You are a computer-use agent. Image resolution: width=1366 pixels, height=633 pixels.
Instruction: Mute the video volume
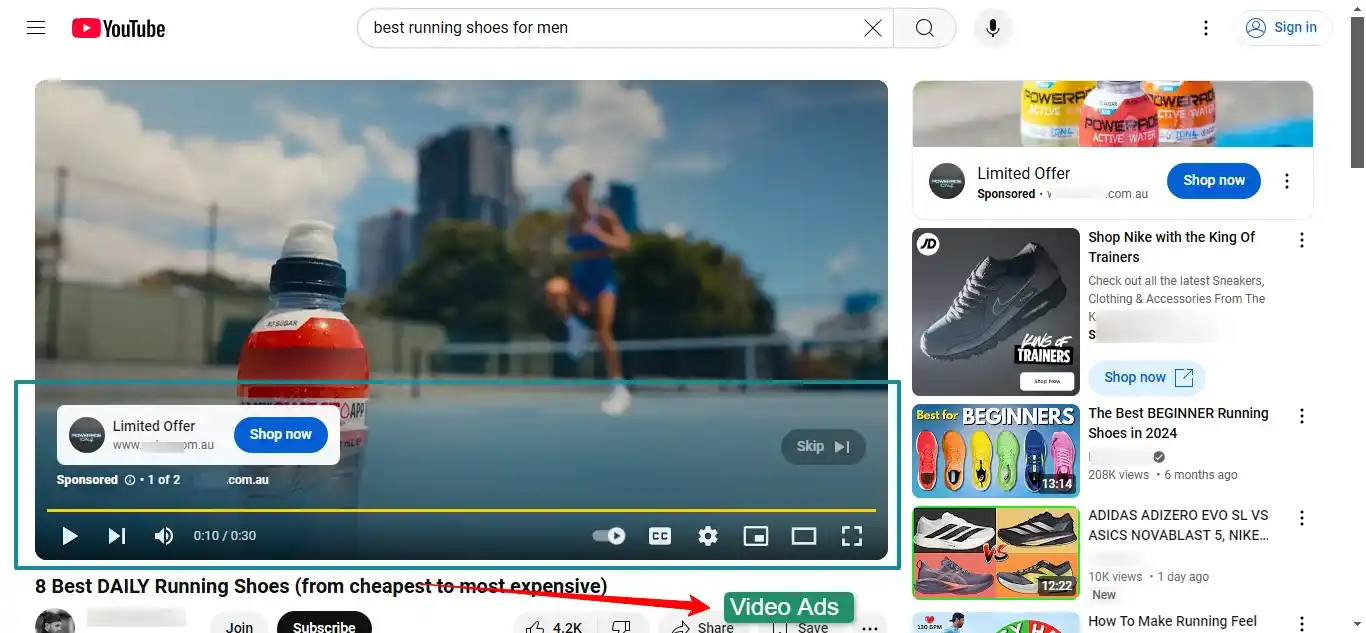point(164,536)
